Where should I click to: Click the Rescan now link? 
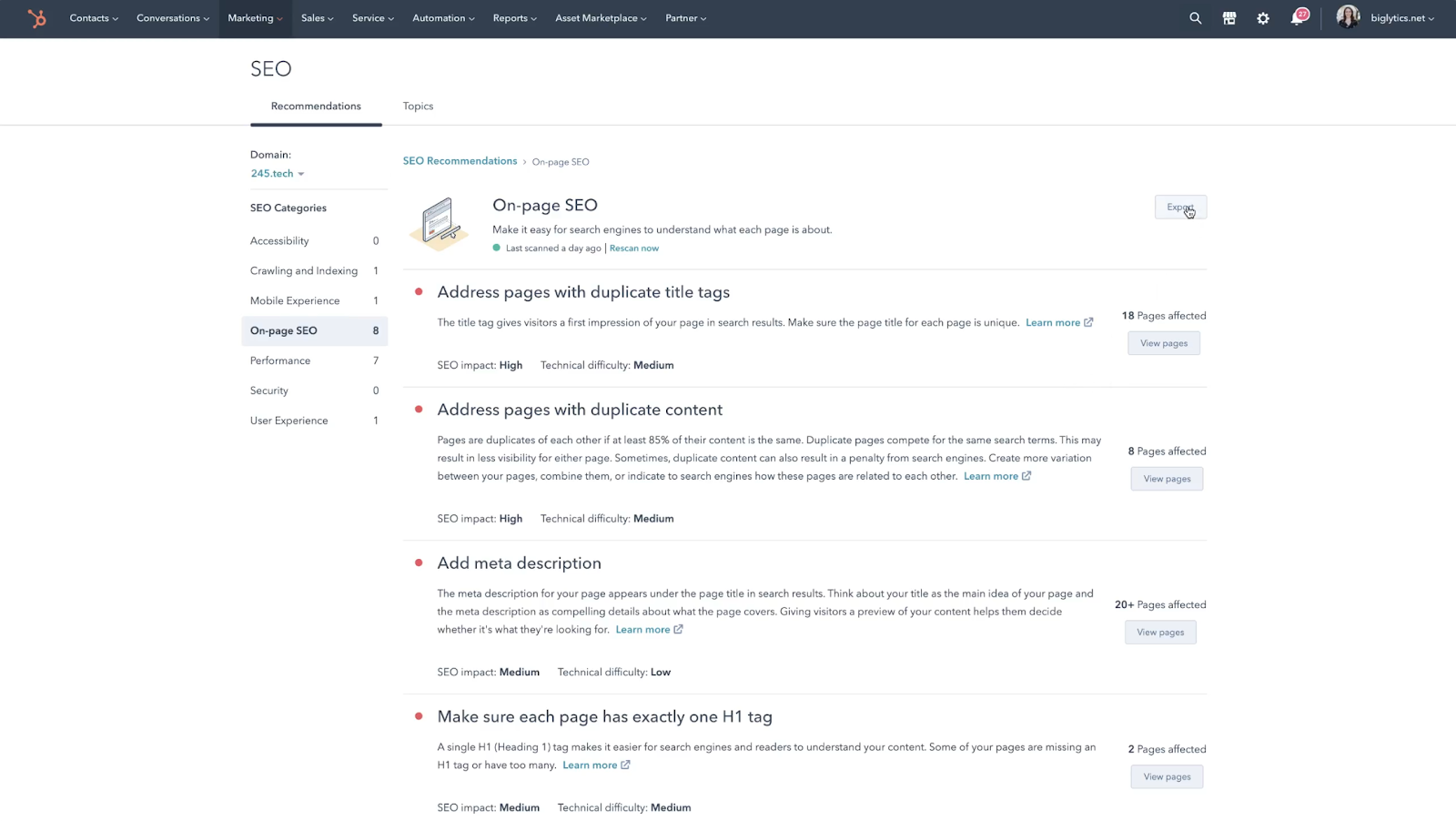pos(634,248)
